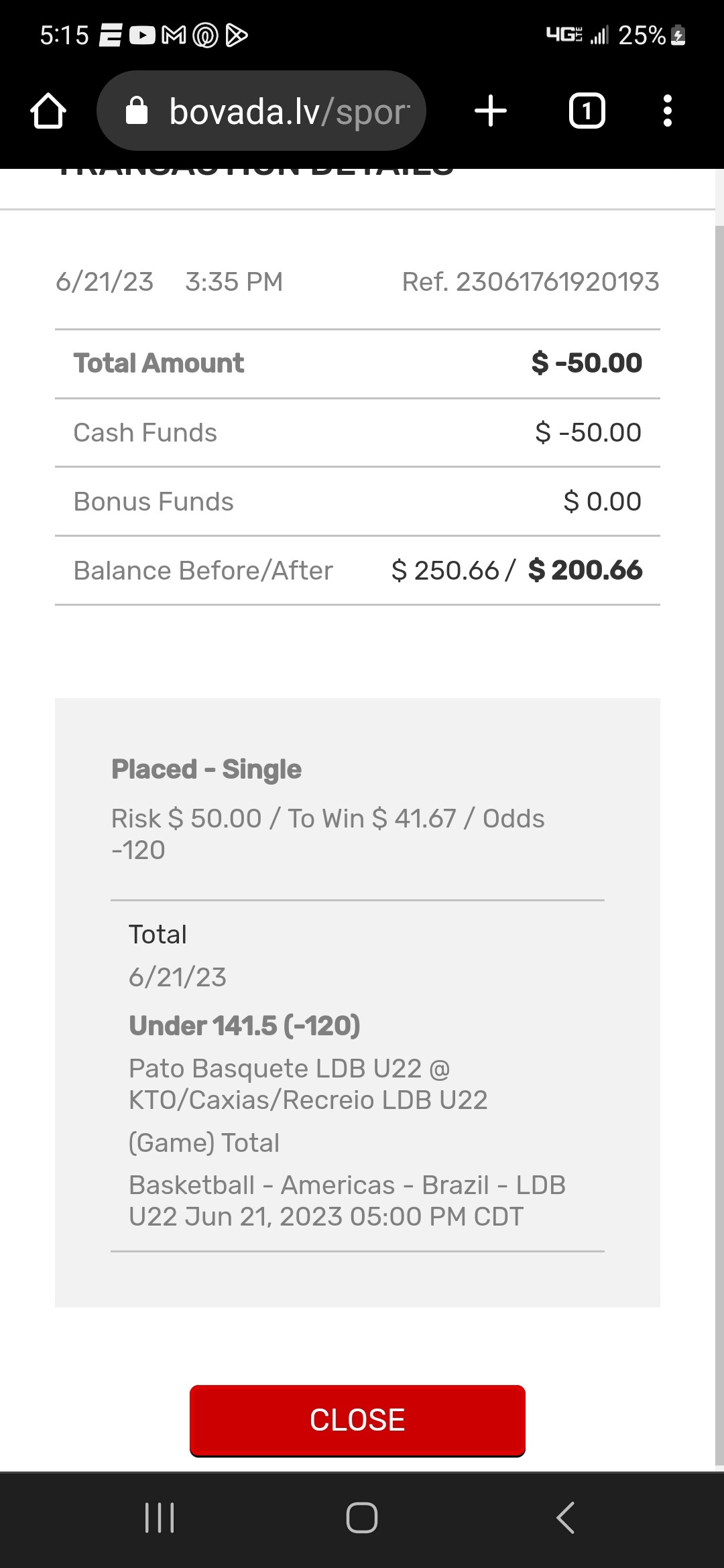724x1568 pixels.
Task: Tap the bovada.lv address bar
Action: click(x=288, y=111)
